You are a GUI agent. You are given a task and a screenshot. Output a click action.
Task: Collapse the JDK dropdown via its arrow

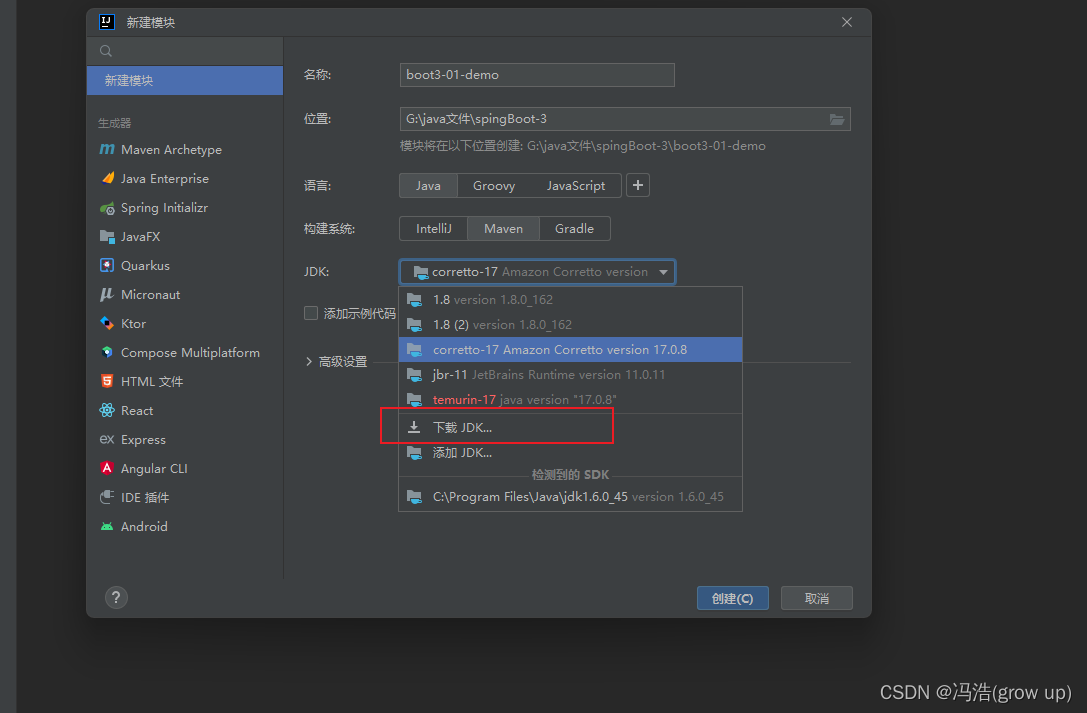[x=663, y=272]
